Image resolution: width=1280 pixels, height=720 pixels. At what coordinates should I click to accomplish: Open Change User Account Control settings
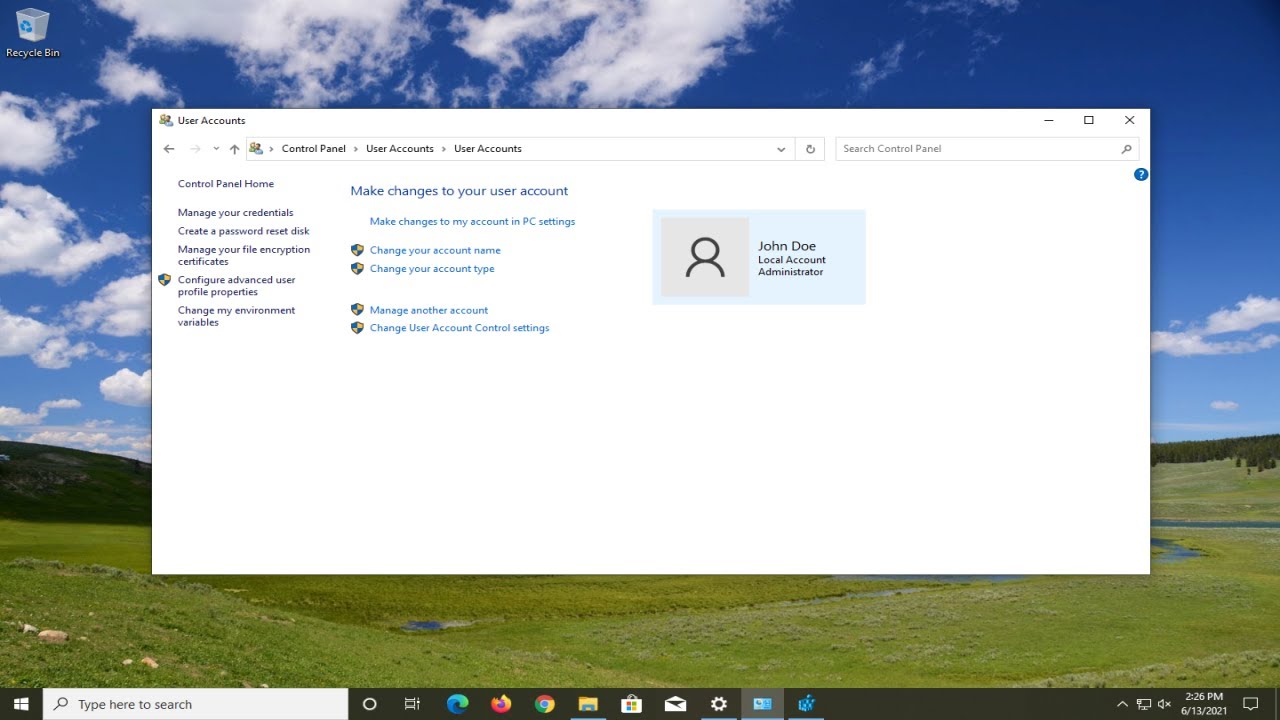coord(459,328)
